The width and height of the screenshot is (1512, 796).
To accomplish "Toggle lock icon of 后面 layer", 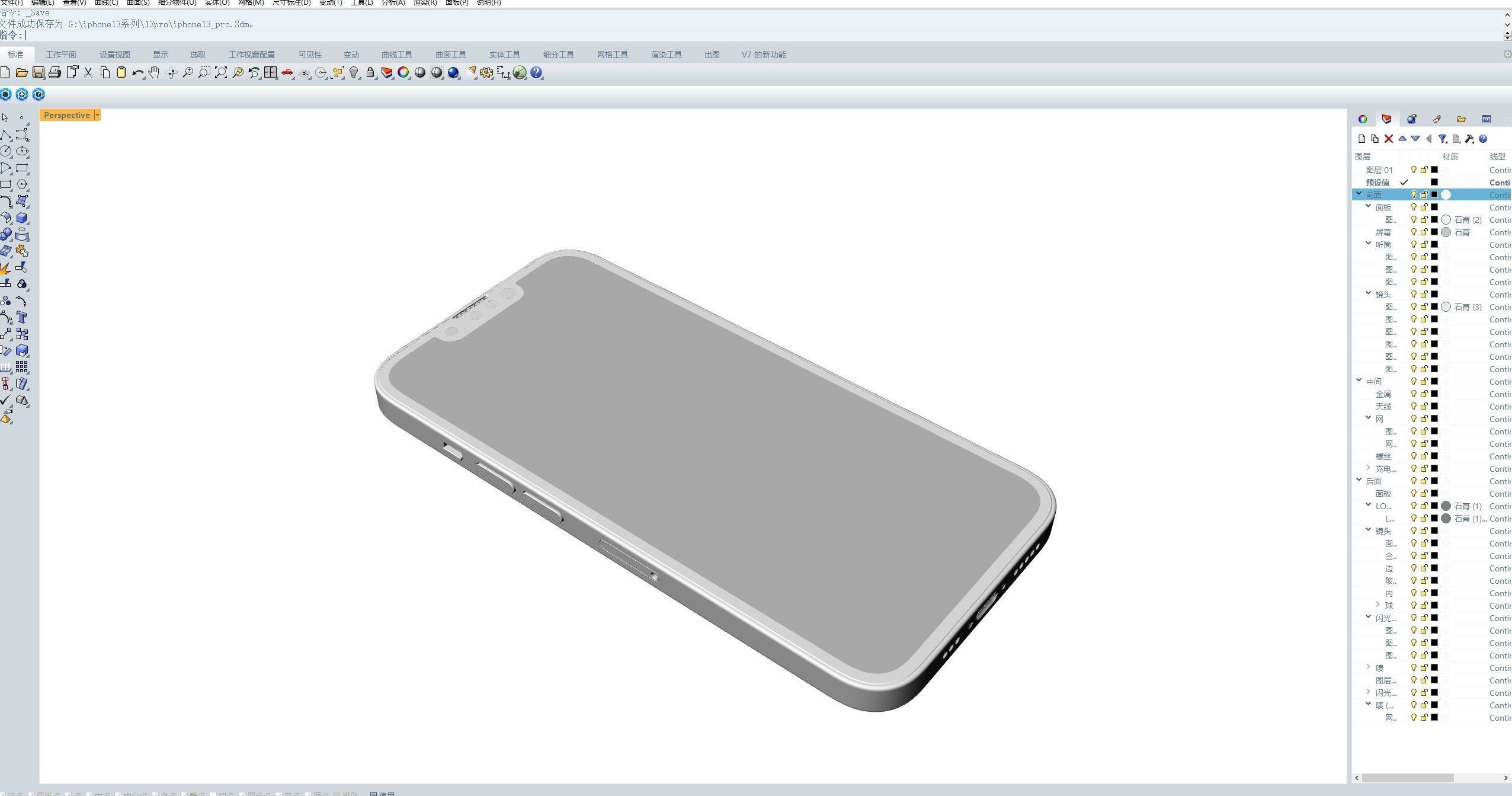I will 1424,481.
